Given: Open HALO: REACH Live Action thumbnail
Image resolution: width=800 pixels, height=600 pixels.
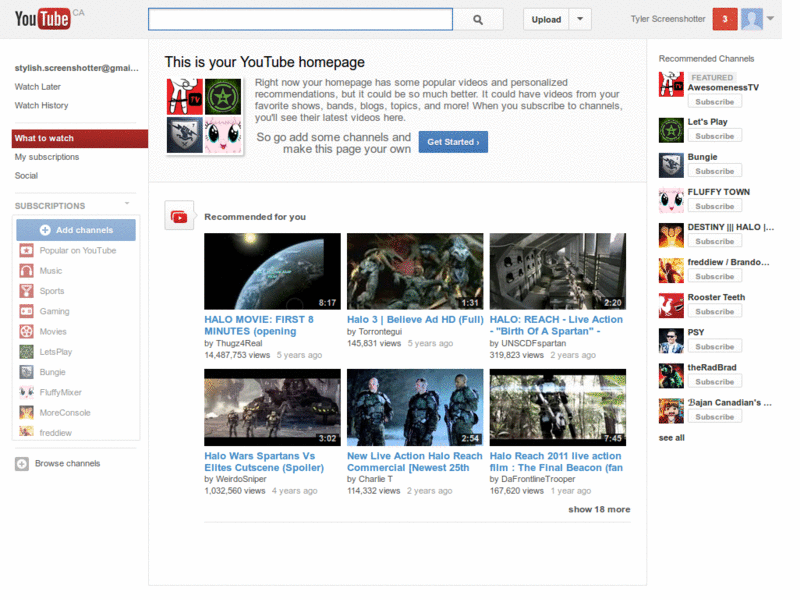Looking at the screenshot, I should 558,271.
